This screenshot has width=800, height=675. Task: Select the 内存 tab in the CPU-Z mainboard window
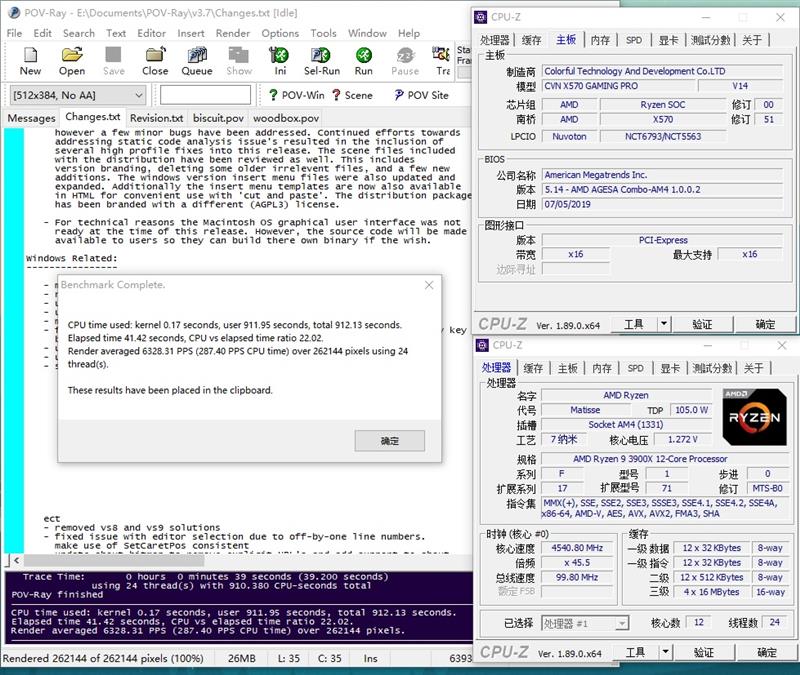pos(599,40)
